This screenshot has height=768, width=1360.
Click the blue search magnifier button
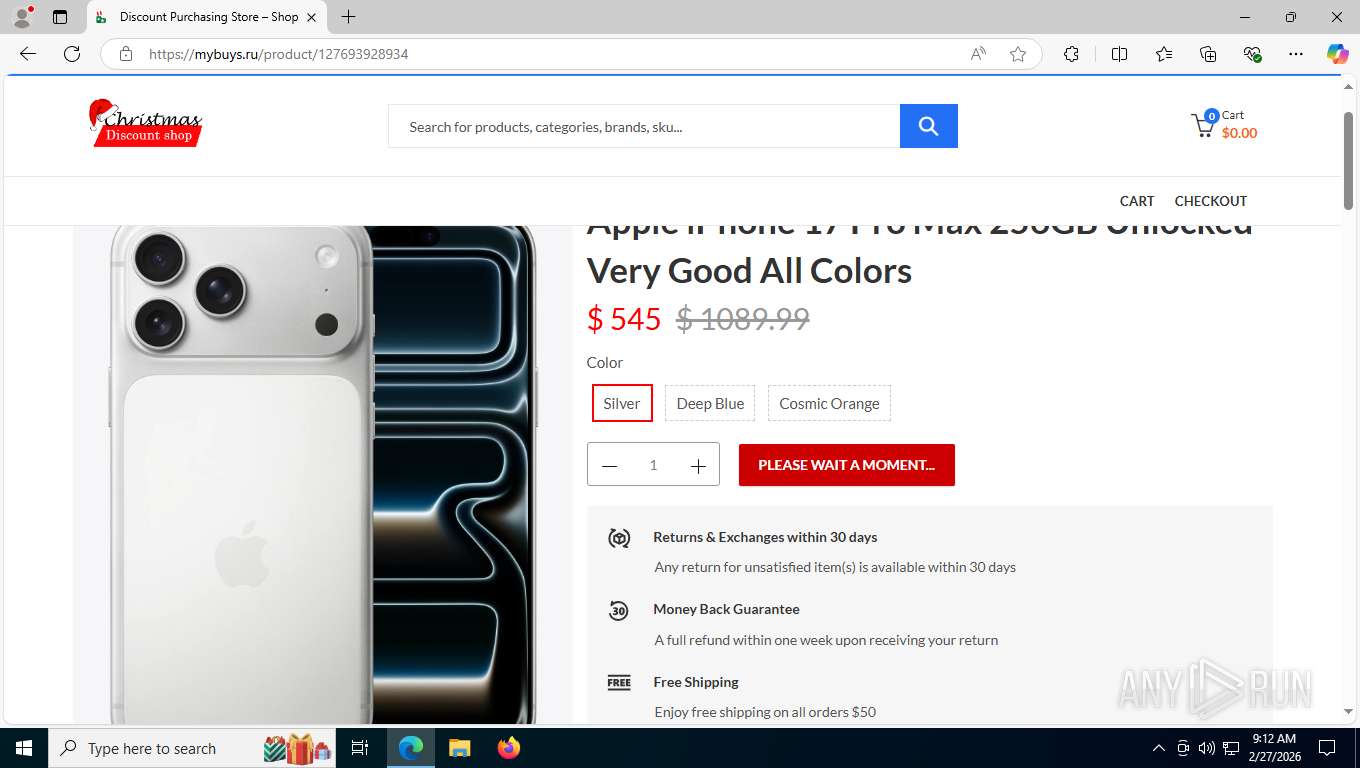tap(928, 126)
